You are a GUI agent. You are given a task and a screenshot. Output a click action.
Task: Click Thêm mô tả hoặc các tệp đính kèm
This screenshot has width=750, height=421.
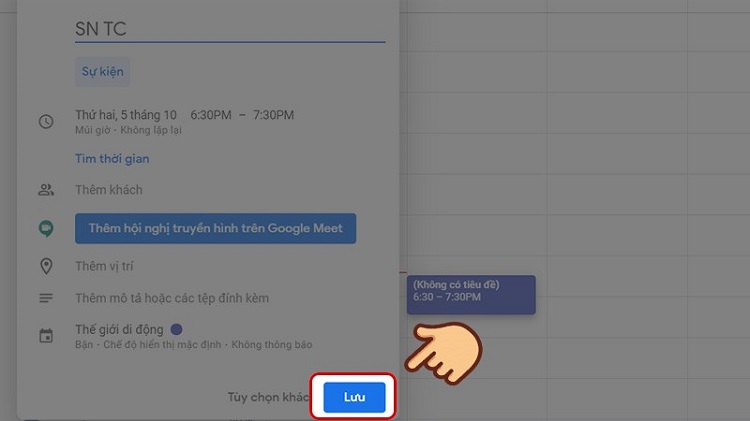(172, 298)
